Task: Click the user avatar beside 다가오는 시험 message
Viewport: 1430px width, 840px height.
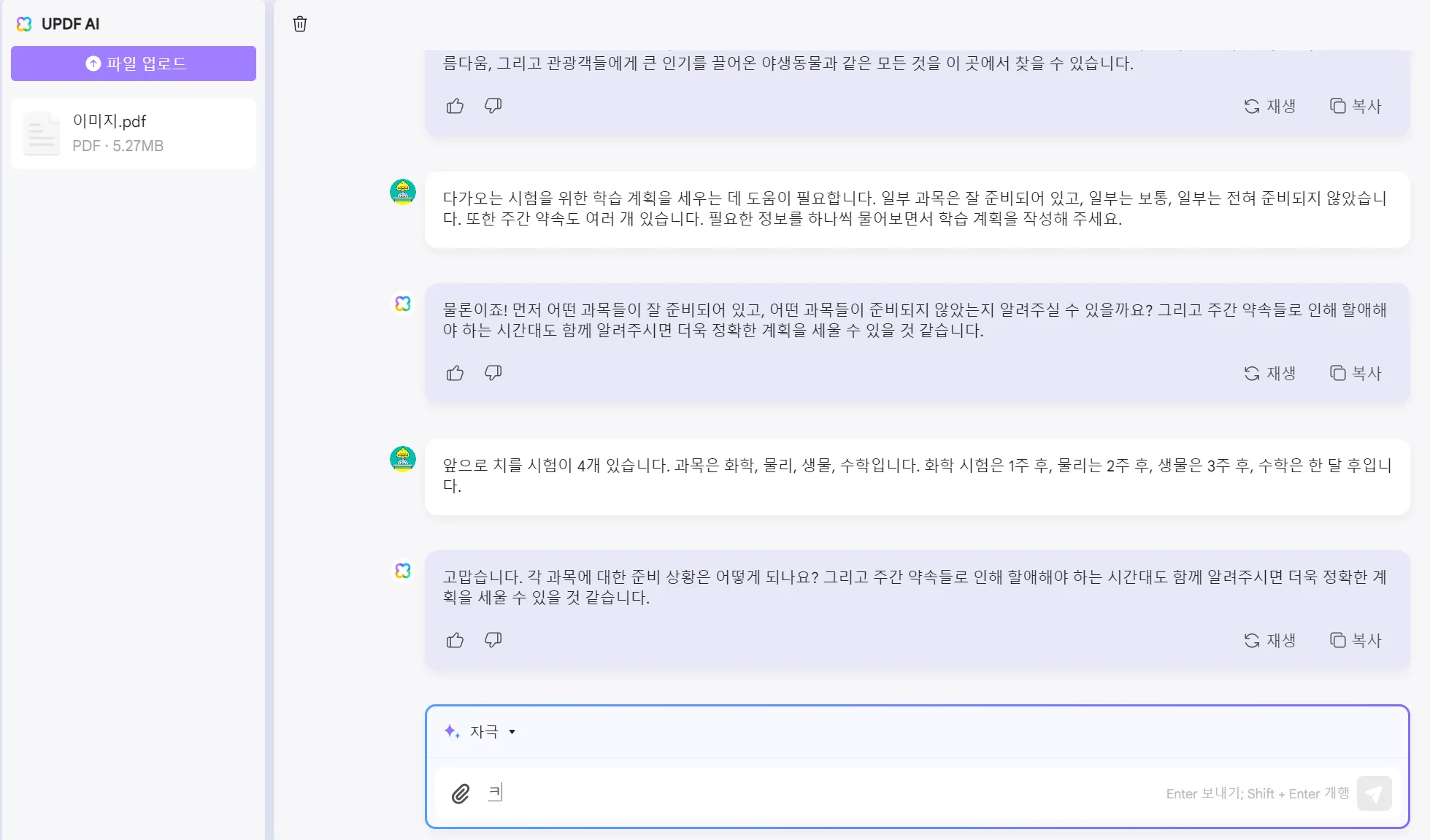Action: [x=403, y=192]
